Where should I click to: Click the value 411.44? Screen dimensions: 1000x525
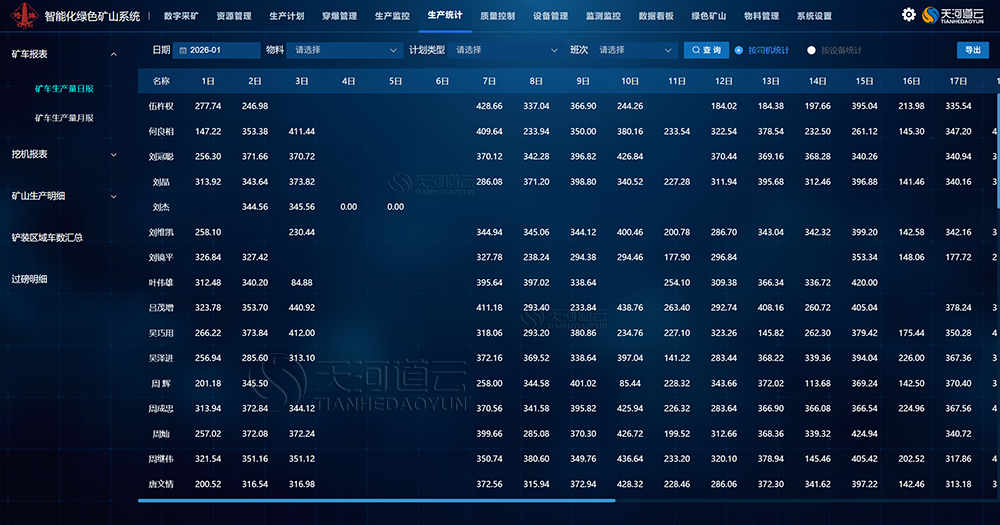(x=302, y=131)
